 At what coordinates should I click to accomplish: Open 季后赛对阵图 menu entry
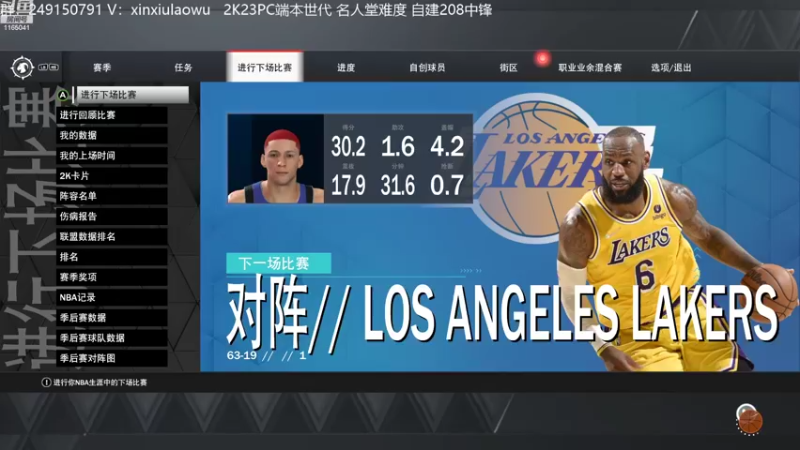click(112, 358)
